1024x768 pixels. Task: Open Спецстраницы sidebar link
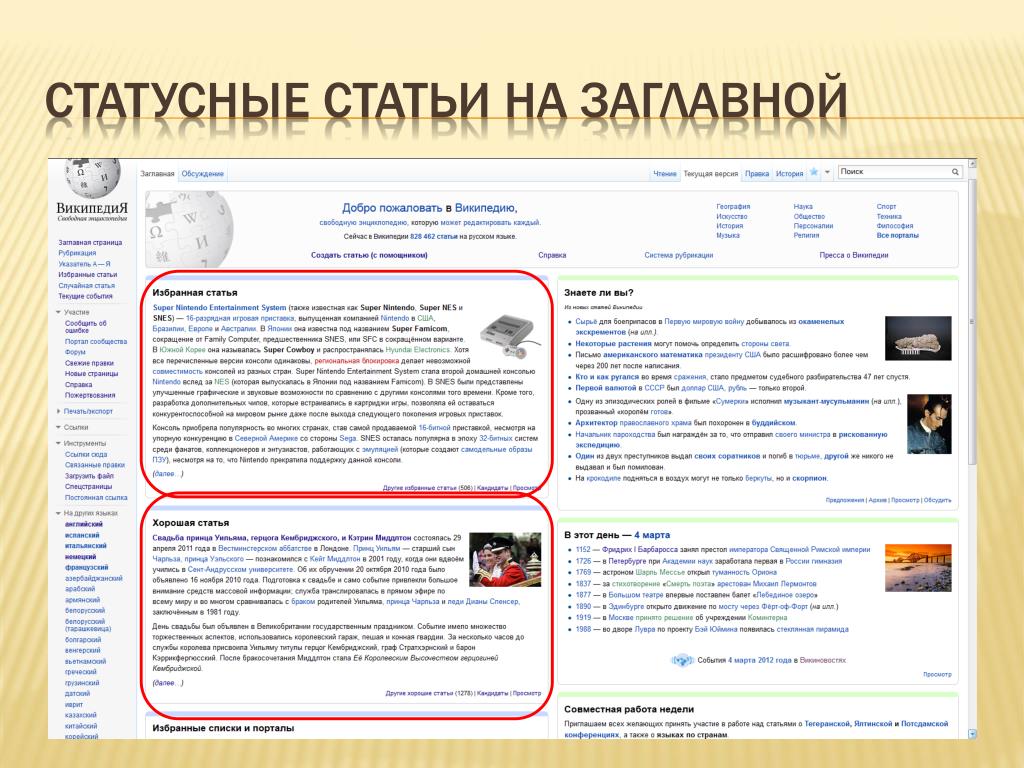click(x=88, y=487)
